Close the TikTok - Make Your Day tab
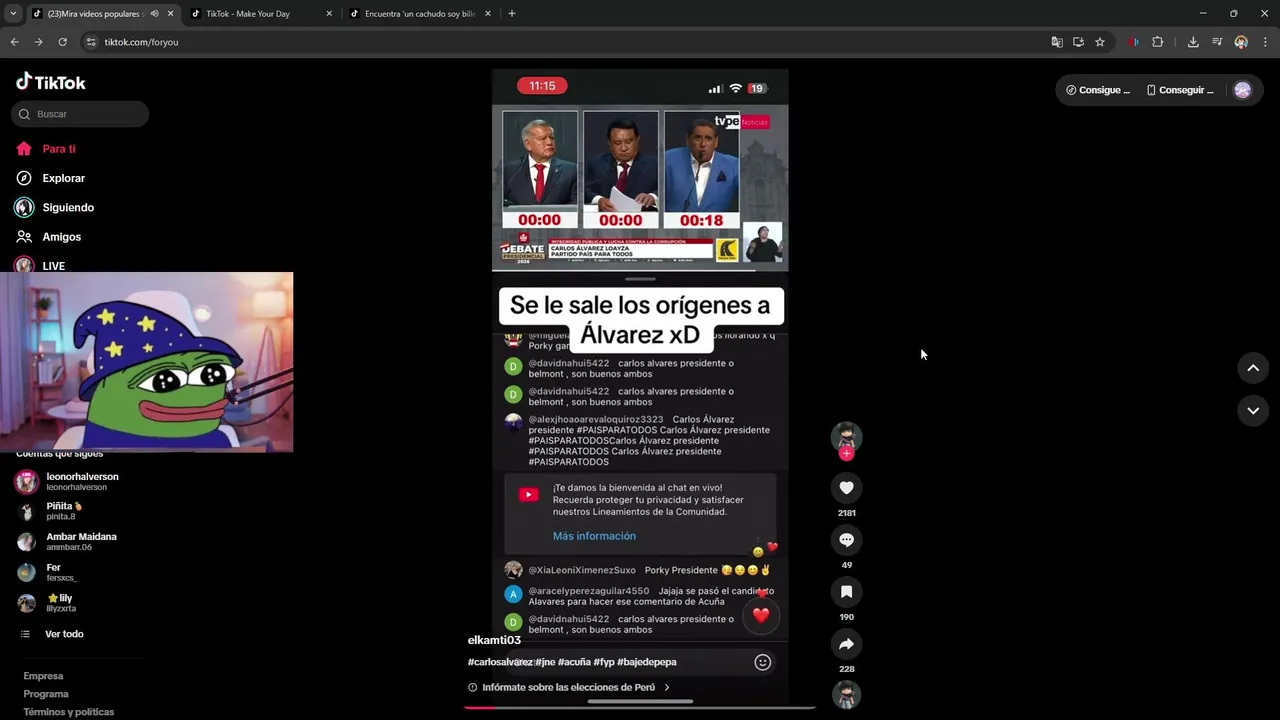This screenshot has width=1280, height=720. tap(329, 14)
